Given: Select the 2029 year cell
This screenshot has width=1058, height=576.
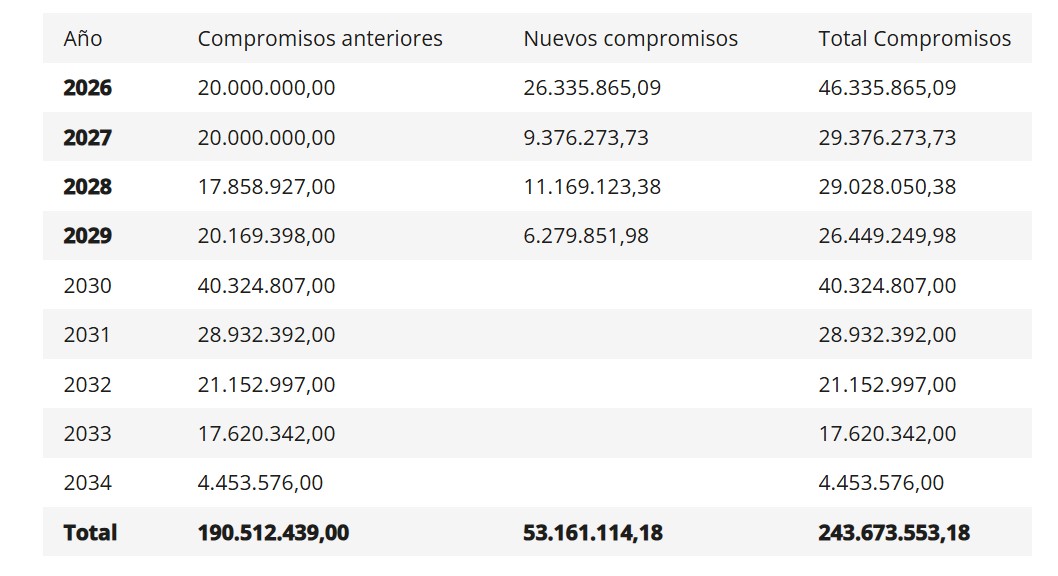Looking at the screenshot, I should [88, 236].
